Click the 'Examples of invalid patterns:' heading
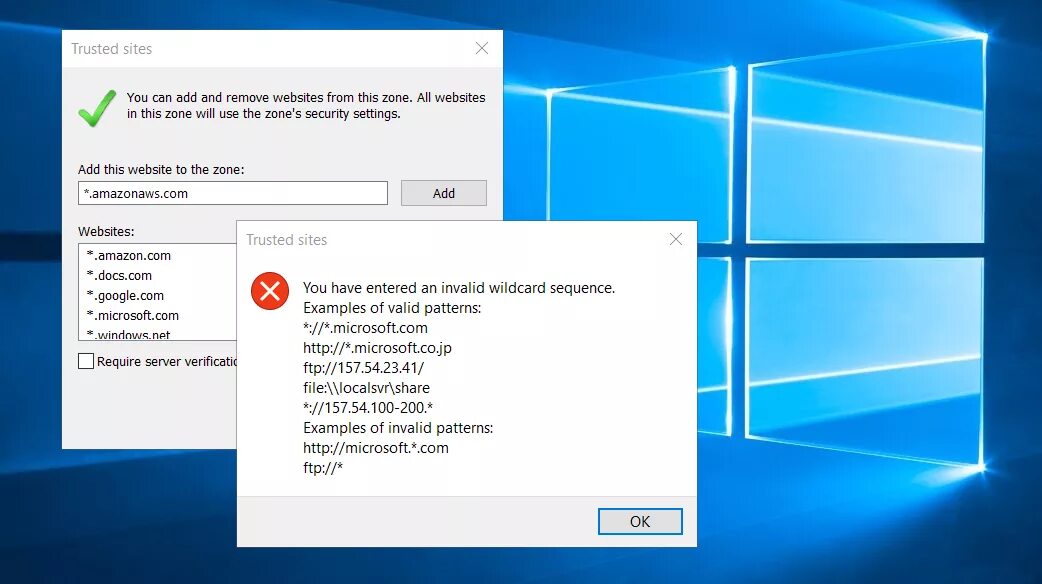This screenshot has width=1042, height=584. pos(398,428)
